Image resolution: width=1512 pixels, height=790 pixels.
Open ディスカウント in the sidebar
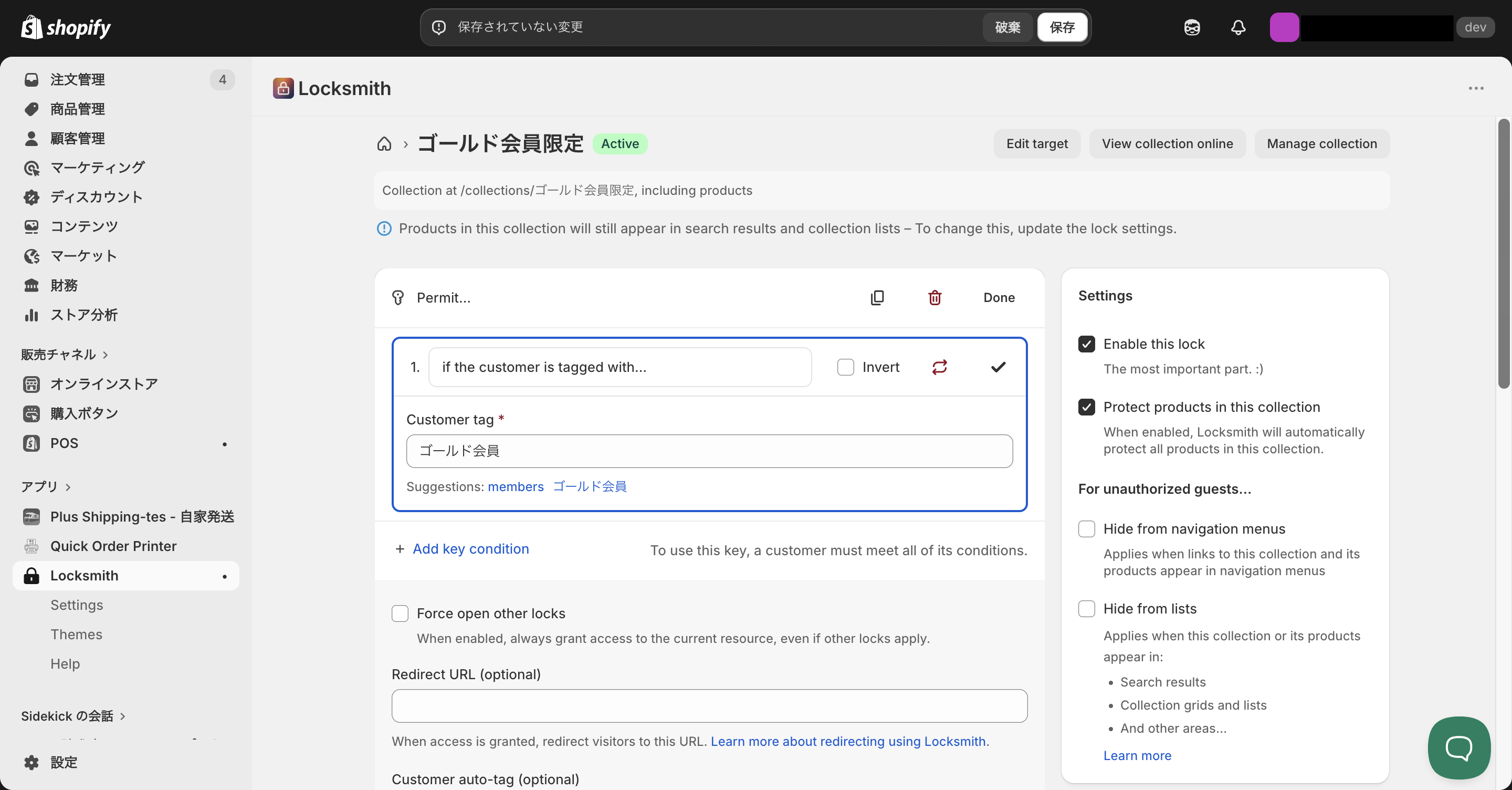click(125, 197)
